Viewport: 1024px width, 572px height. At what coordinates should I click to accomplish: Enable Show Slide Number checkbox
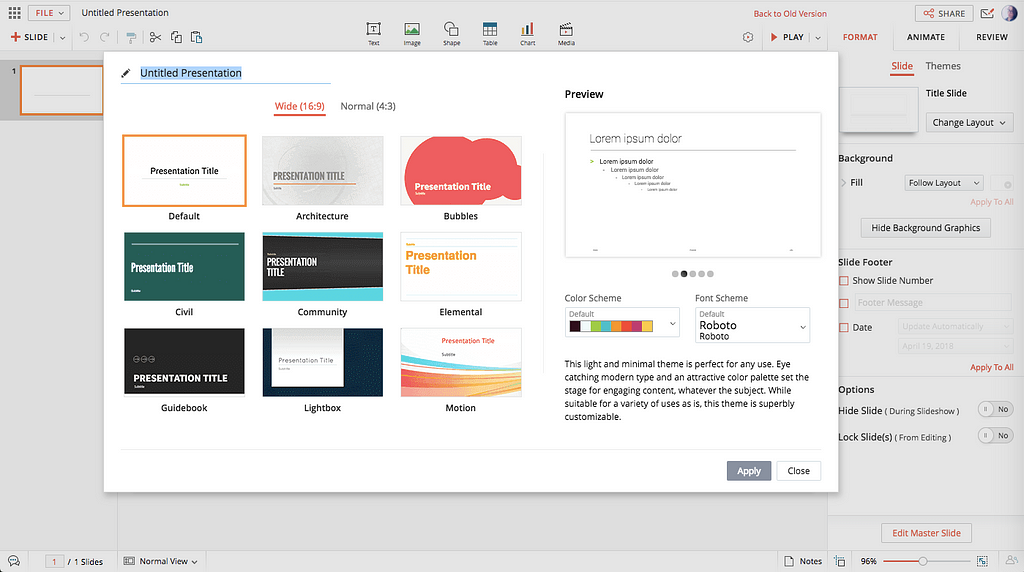pyautogui.click(x=844, y=281)
